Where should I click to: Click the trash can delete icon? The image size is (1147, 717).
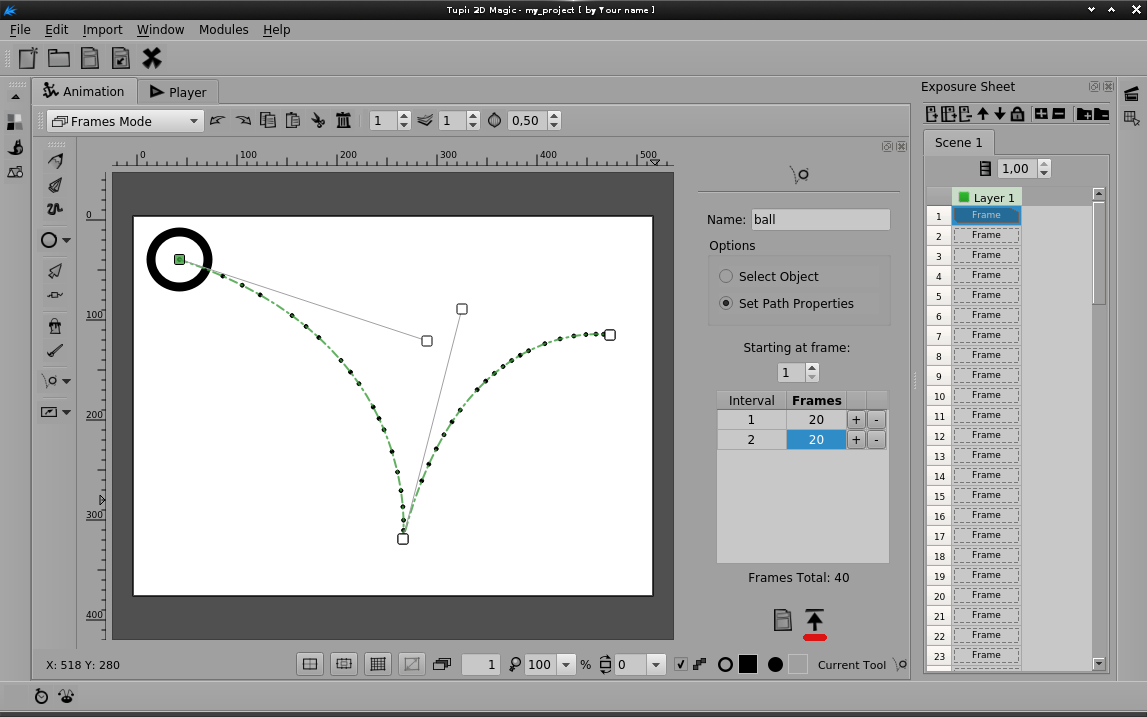coord(343,121)
